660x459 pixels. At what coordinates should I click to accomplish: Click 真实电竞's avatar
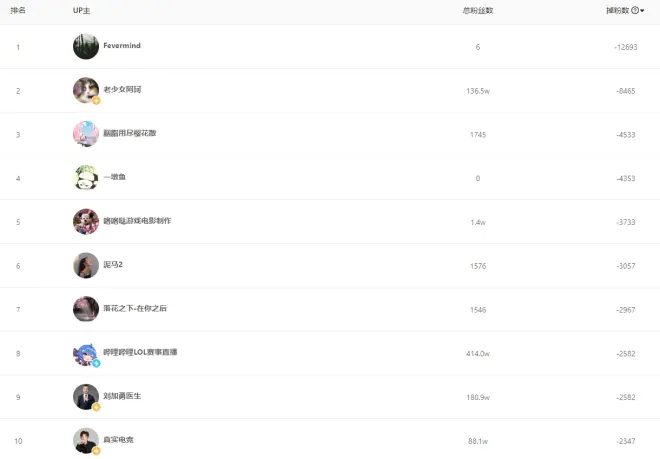86,440
